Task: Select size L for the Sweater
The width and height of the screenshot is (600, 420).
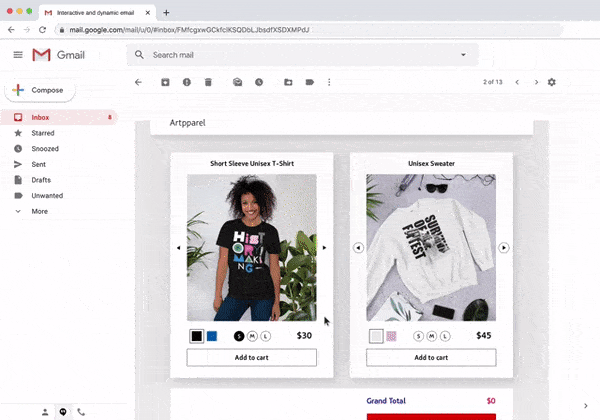Action: pos(445,336)
